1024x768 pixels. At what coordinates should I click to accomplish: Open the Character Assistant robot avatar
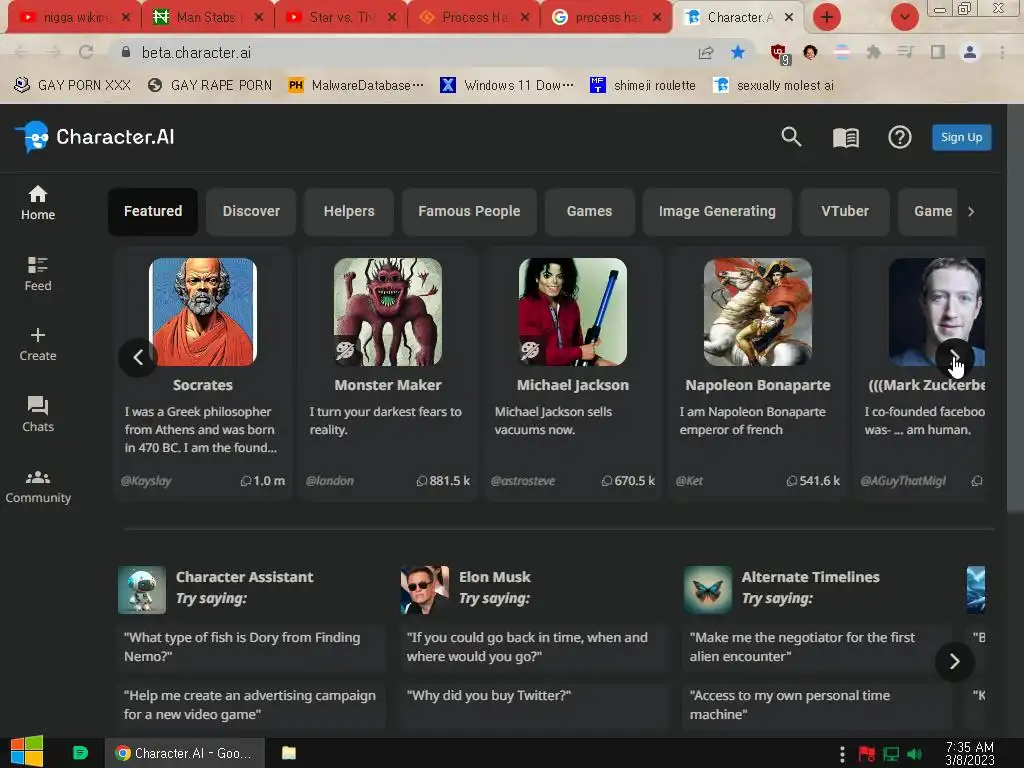coord(142,590)
